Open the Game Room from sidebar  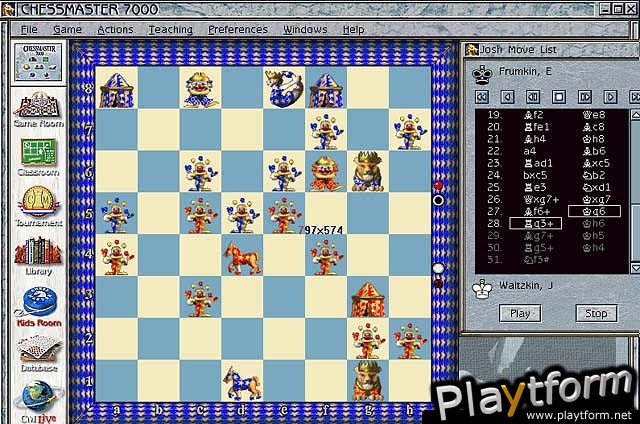tap(38, 107)
